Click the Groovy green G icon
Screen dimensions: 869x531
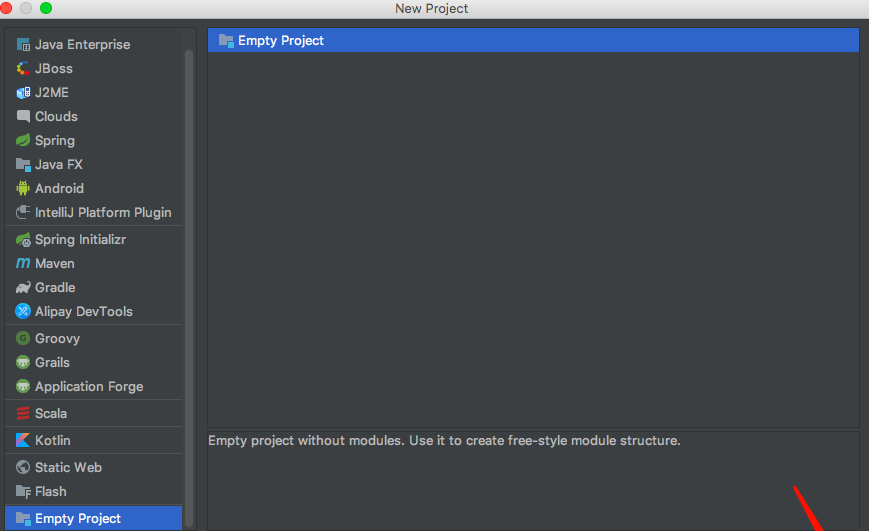click(23, 338)
